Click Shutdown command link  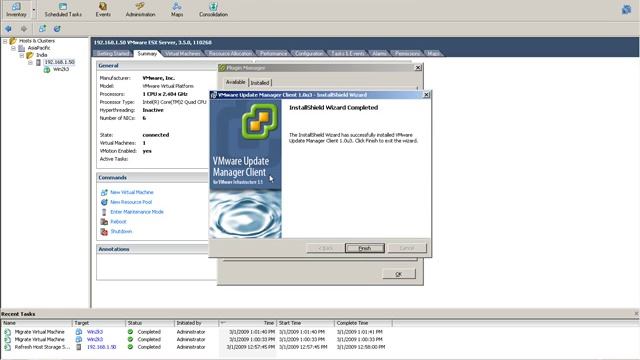(121, 231)
